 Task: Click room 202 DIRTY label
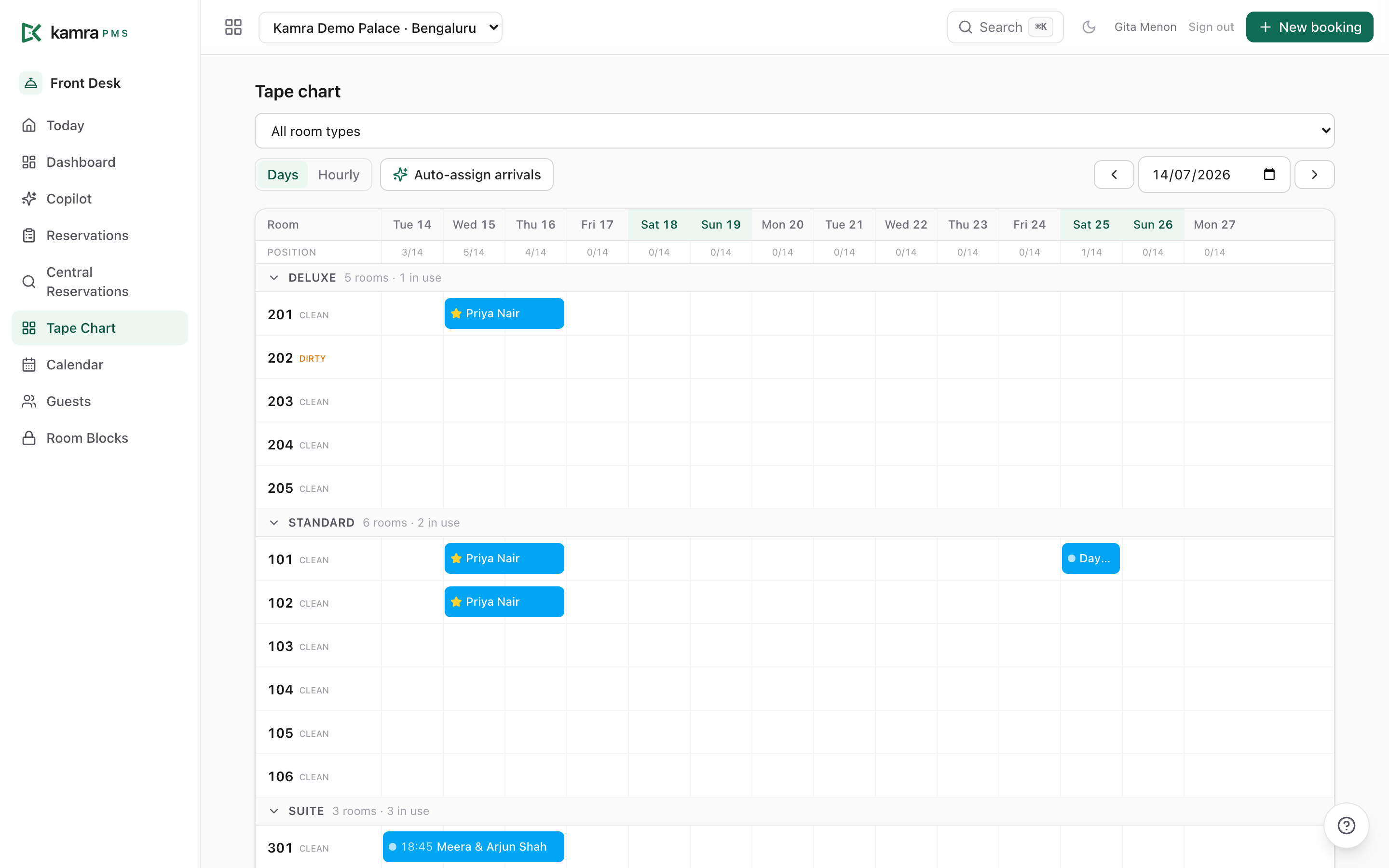312,359
